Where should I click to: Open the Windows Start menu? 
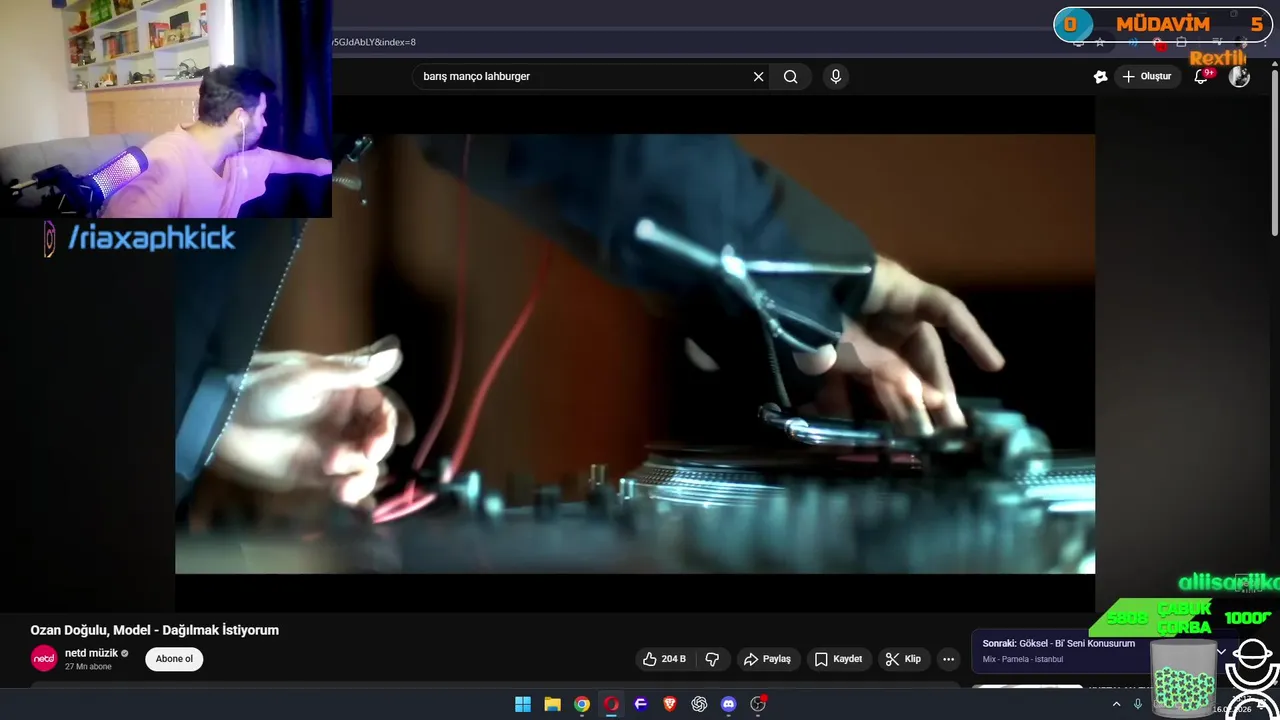tap(523, 704)
